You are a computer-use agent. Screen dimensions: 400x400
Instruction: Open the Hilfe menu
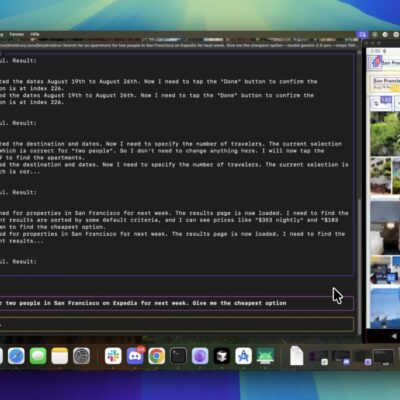35,34
